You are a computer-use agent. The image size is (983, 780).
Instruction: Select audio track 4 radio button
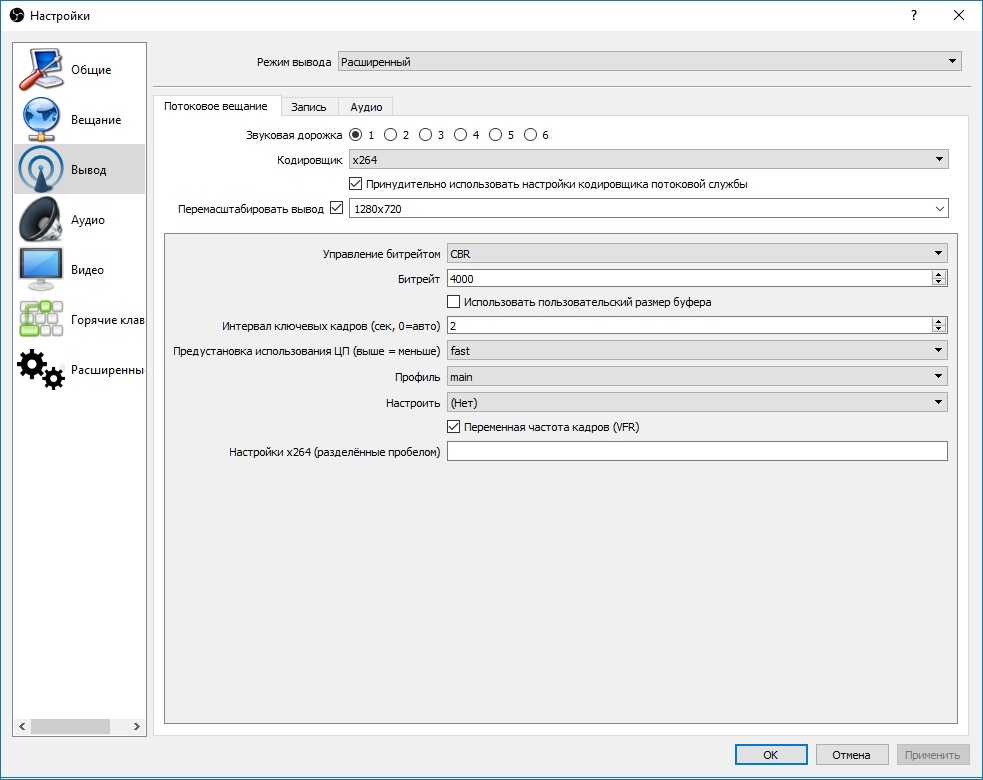[x=461, y=134]
